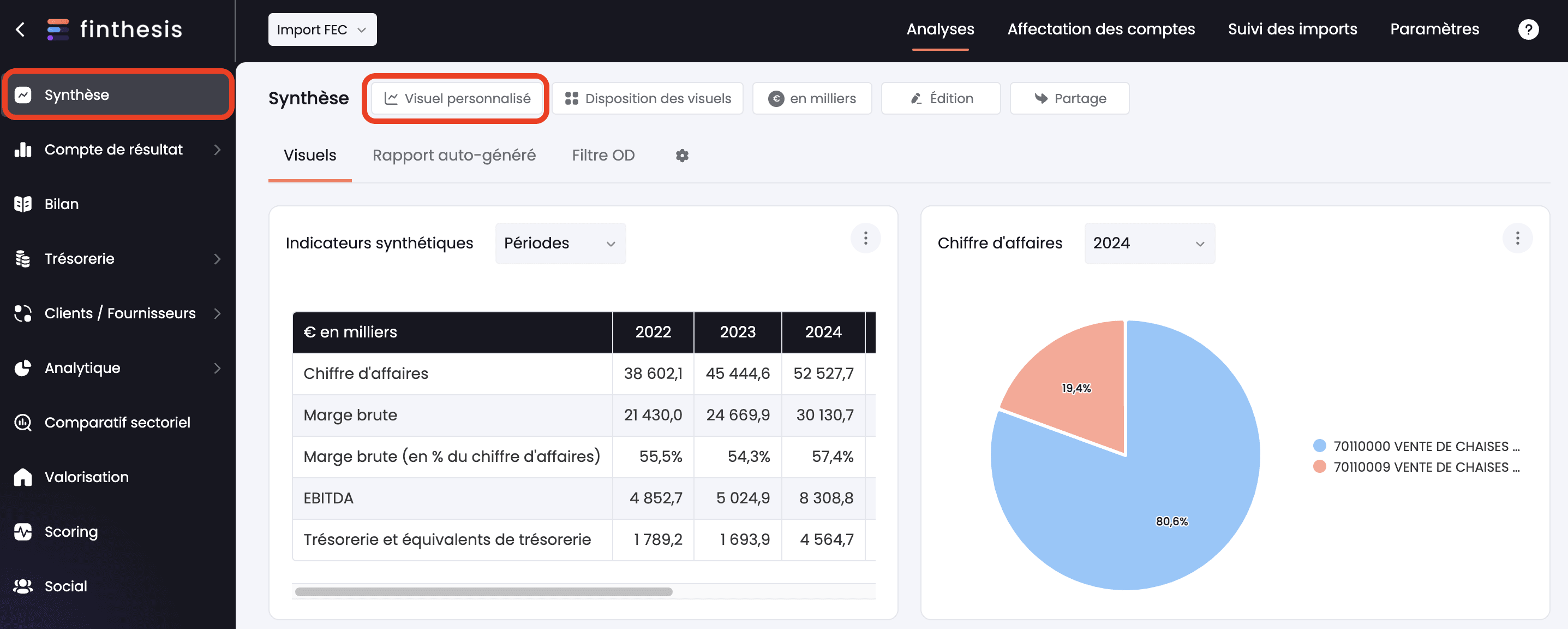Viewport: 1568px width, 629px height.
Task: Click the blue 70110000 legend swatch
Action: tap(1319, 446)
